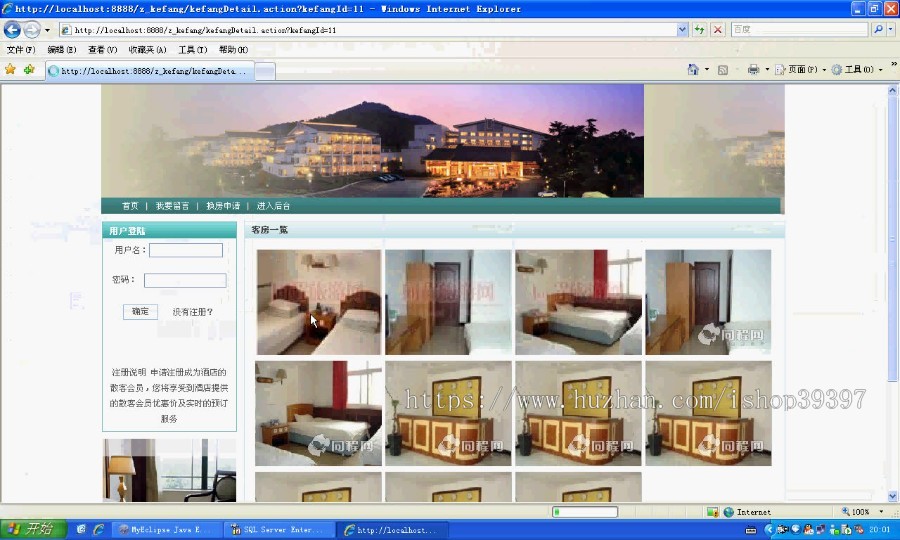Open the recent pages dropdown beside navigation arrows
This screenshot has height=540, width=900.
(47, 30)
